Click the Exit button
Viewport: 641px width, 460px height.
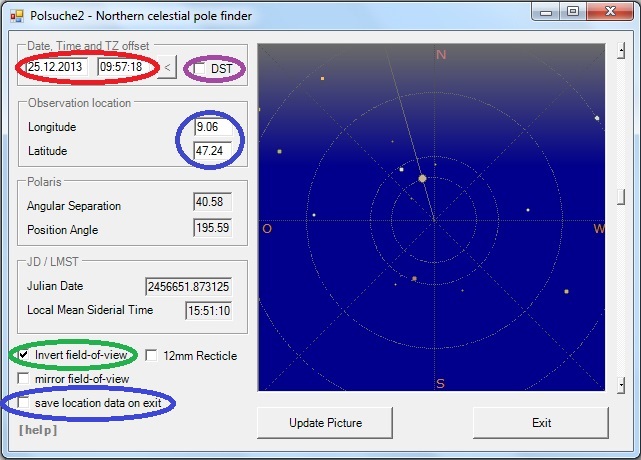coord(541,423)
